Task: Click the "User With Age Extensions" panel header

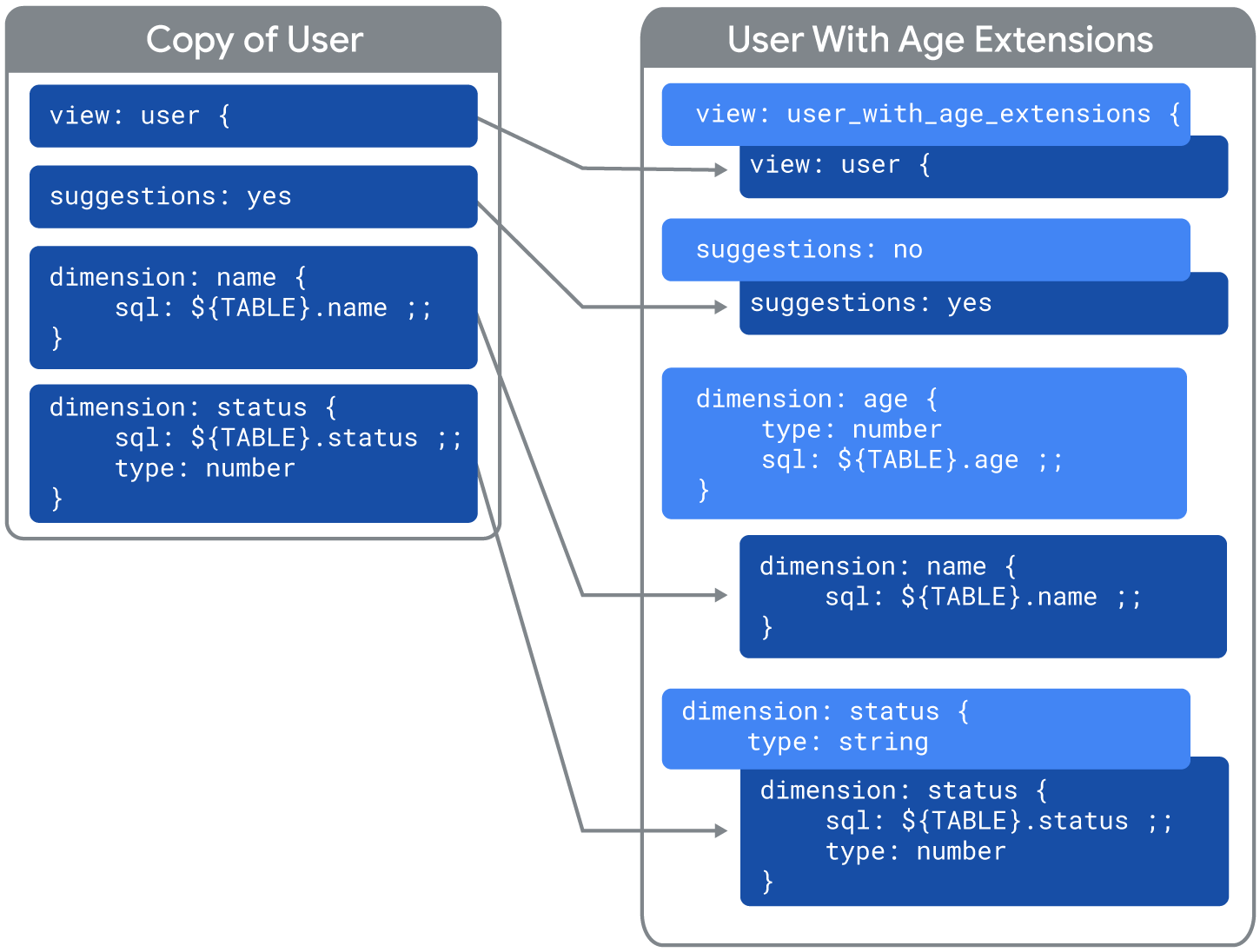Action: point(940,40)
